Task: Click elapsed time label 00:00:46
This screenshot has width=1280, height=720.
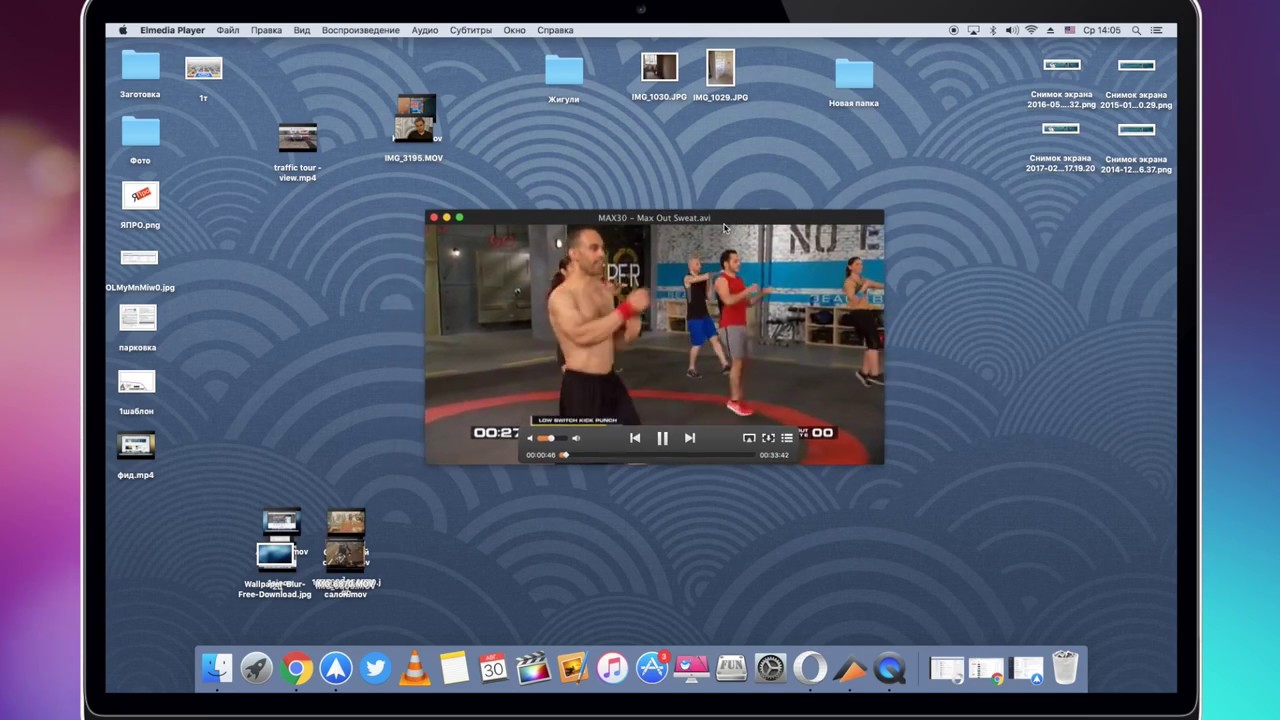Action: point(541,455)
